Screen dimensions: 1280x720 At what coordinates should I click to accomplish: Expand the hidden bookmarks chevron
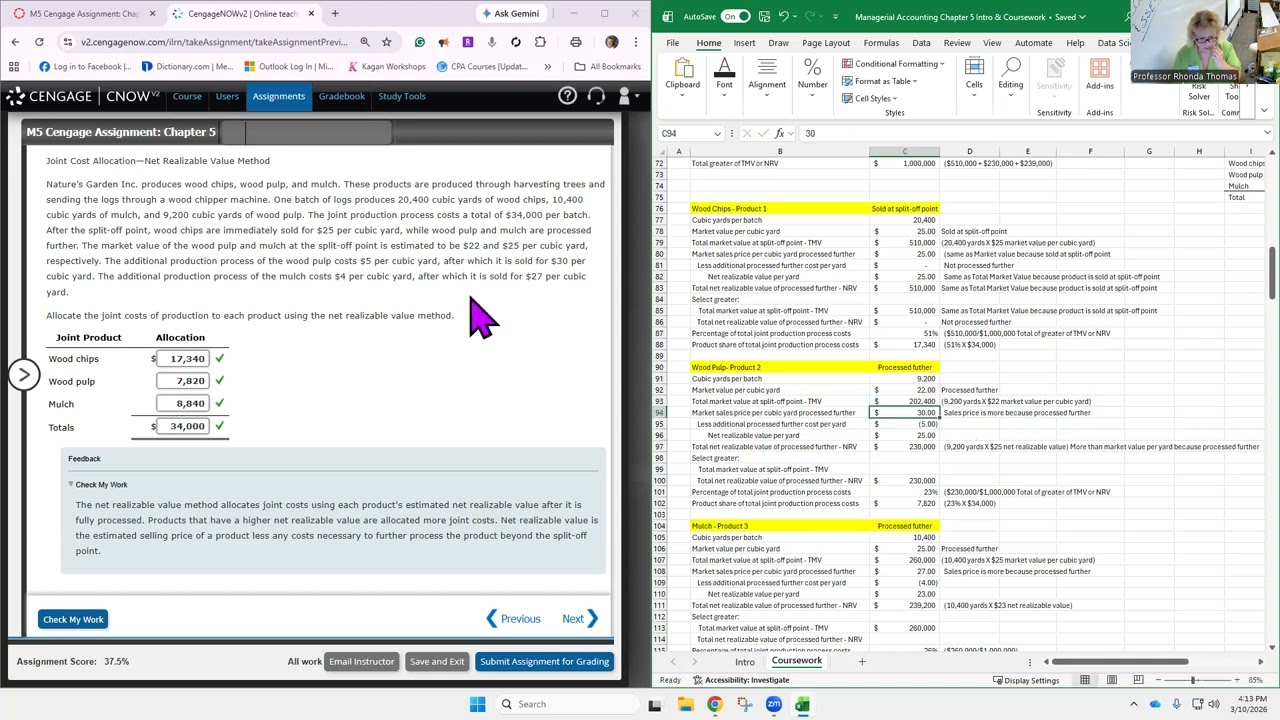pos(547,66)
